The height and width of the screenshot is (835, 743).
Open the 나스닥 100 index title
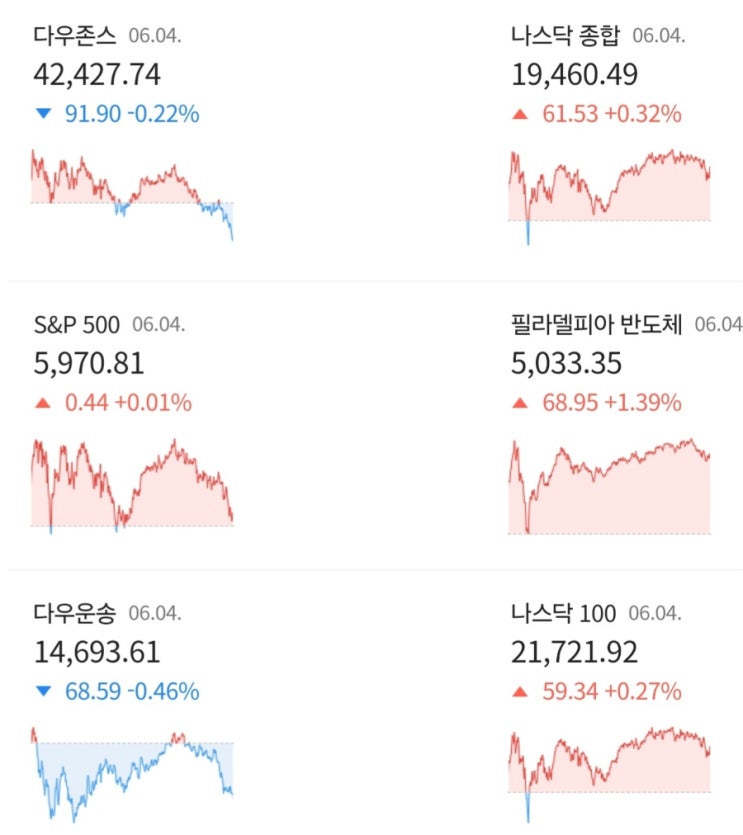click(563, 613)
